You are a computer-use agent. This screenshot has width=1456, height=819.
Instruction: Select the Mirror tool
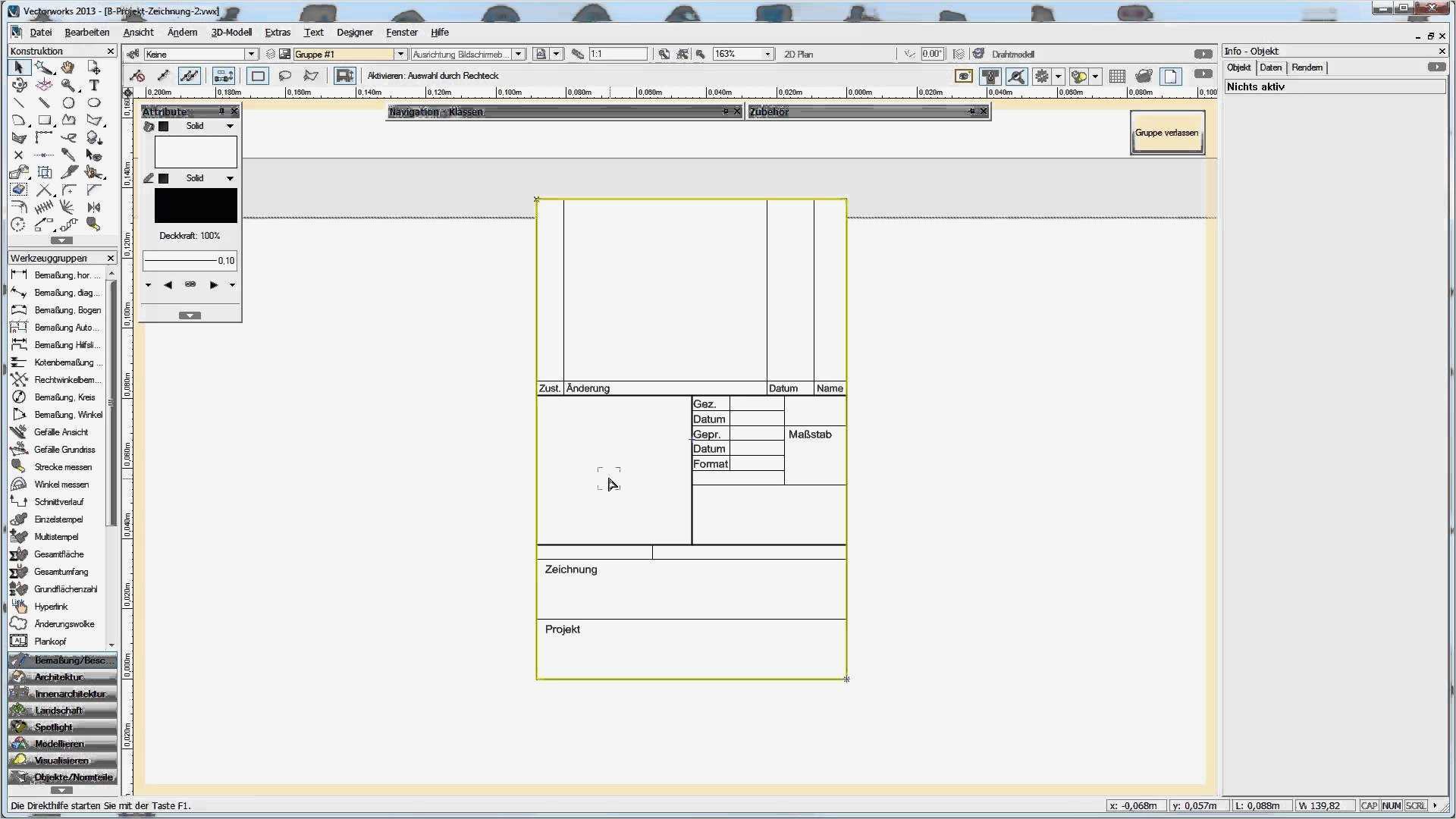click(94, 207)
